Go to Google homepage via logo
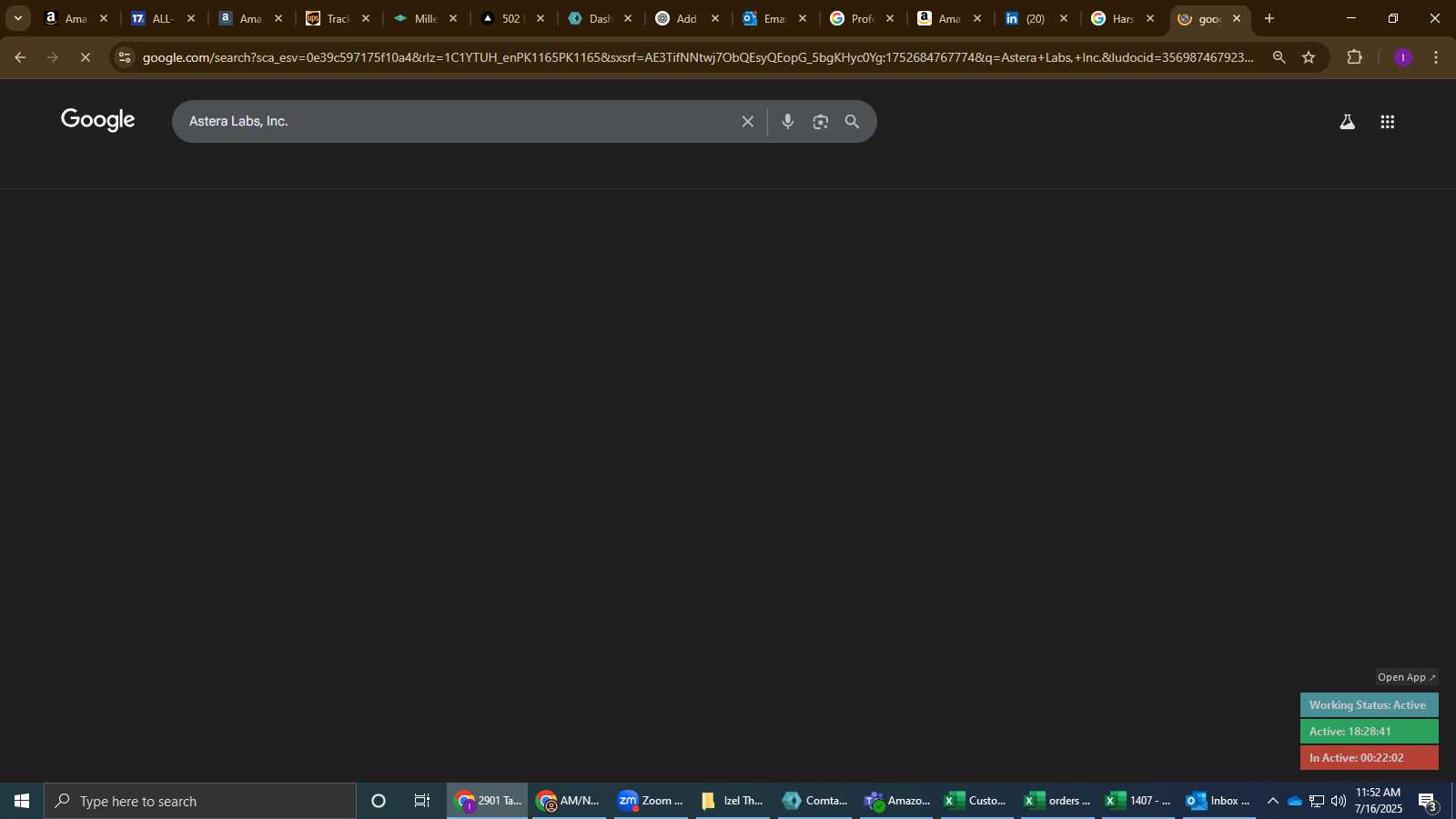The width and height of the screenshot is (1456, 819). [98, 120]
